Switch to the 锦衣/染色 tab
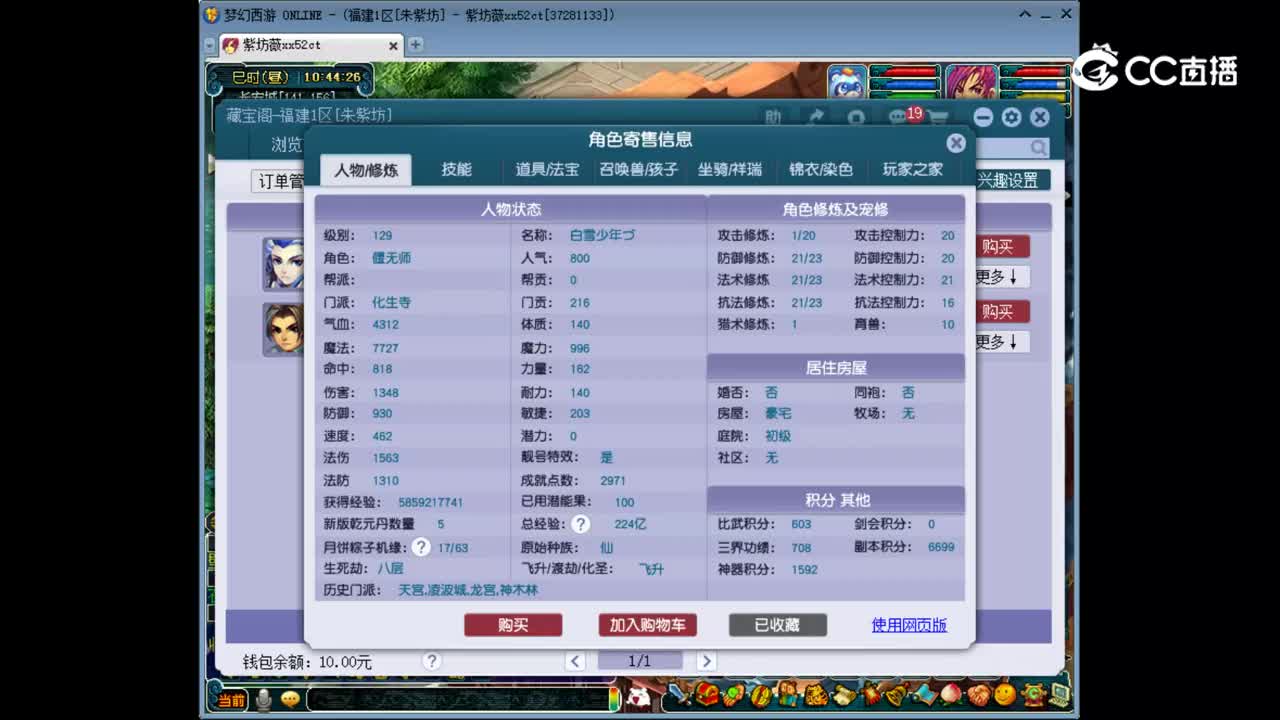The image size is (1280, 720). (x=821, y=170)
